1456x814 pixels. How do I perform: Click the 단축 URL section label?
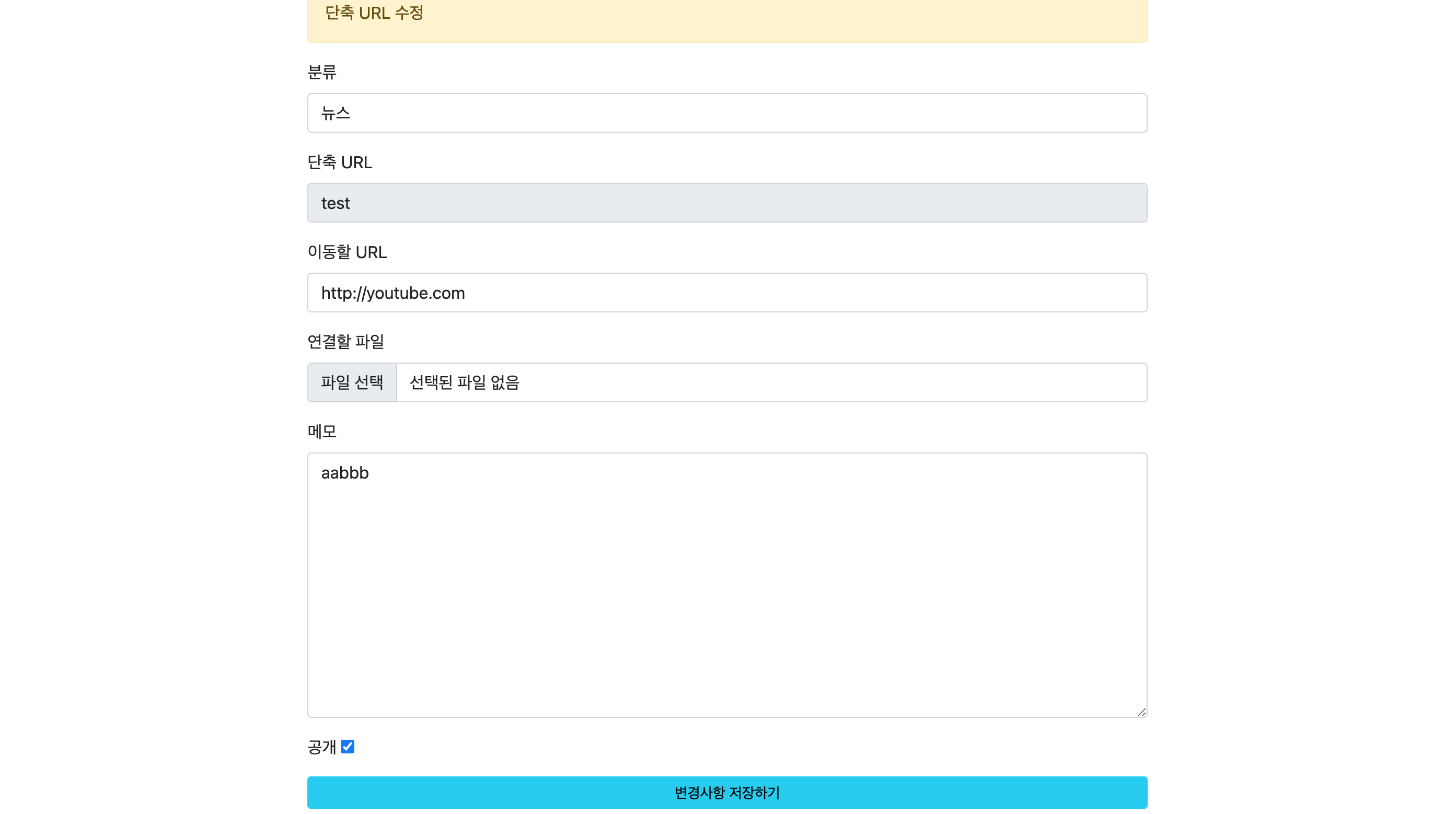[340, 162]
